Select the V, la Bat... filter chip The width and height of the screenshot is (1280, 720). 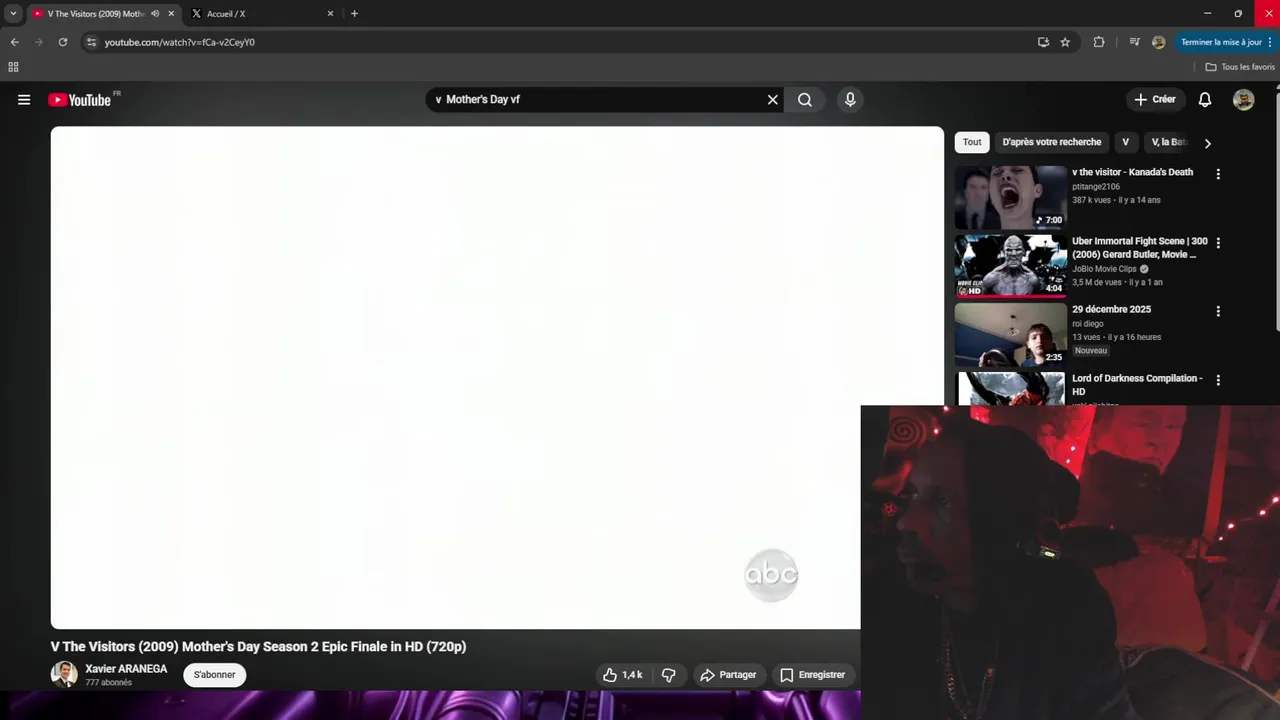click(x=1168, y=142)
